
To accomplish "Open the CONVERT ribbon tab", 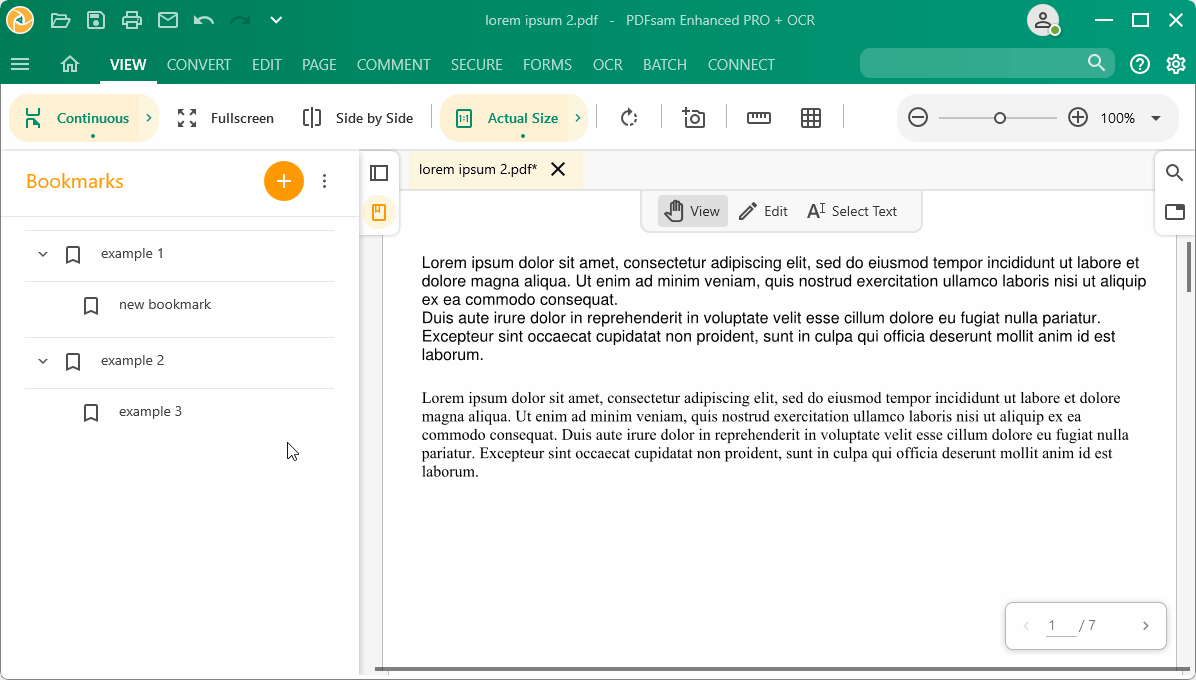I will (x=198, y=64).
